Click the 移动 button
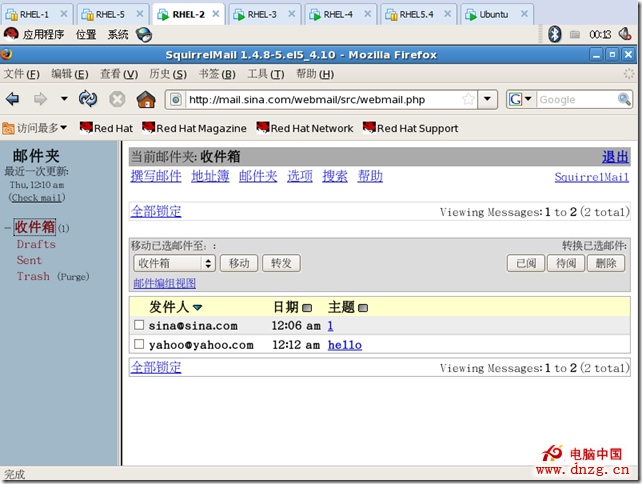Image resolution: width=642 pixels, height=484 pixels. coord(239,263)
